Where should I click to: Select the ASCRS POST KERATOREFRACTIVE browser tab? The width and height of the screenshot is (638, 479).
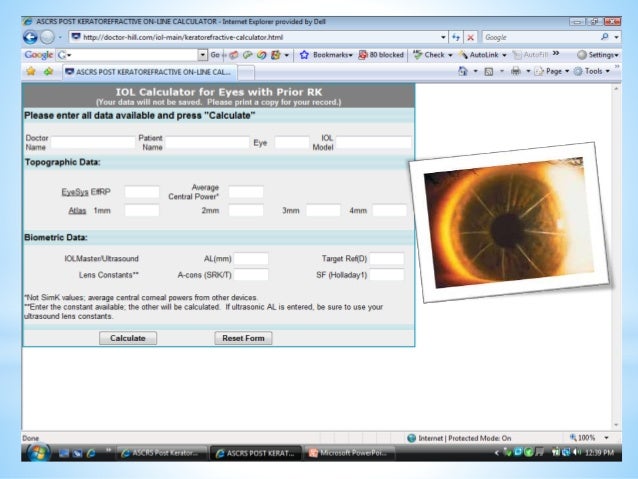[x=150, y=72]
